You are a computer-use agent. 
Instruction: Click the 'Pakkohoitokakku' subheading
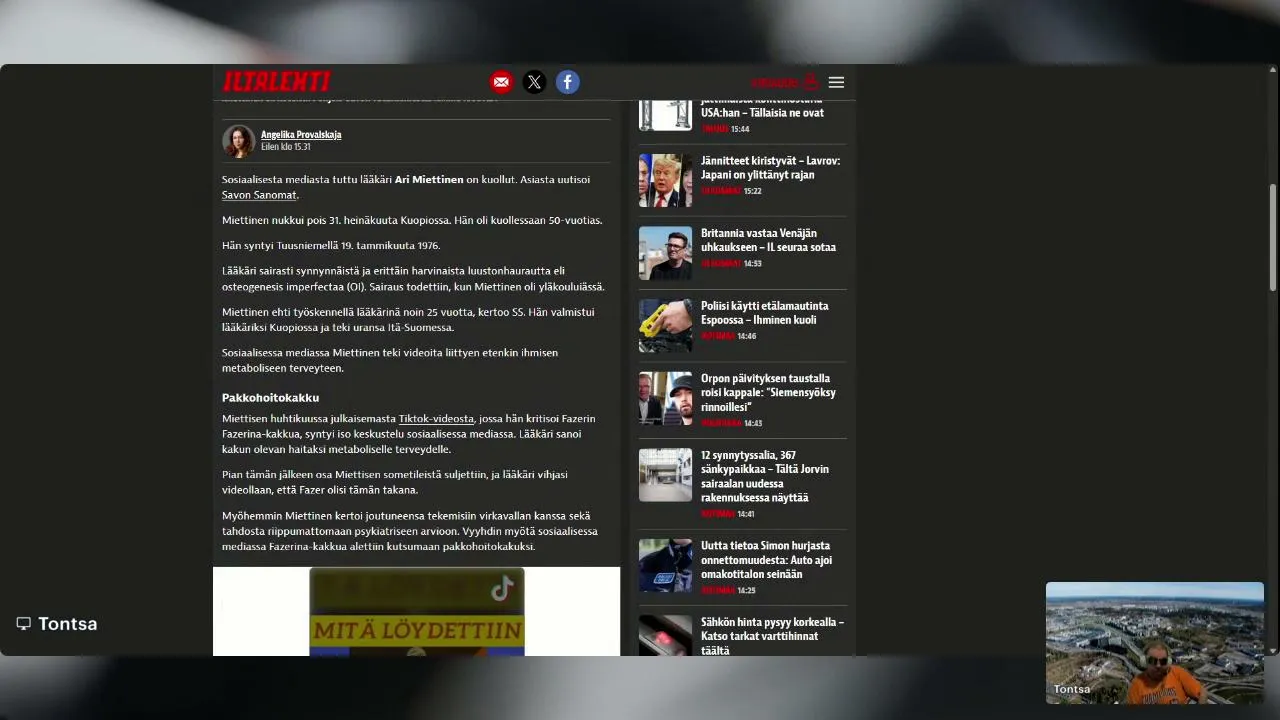pyautogui.click(x=270, y=398)
